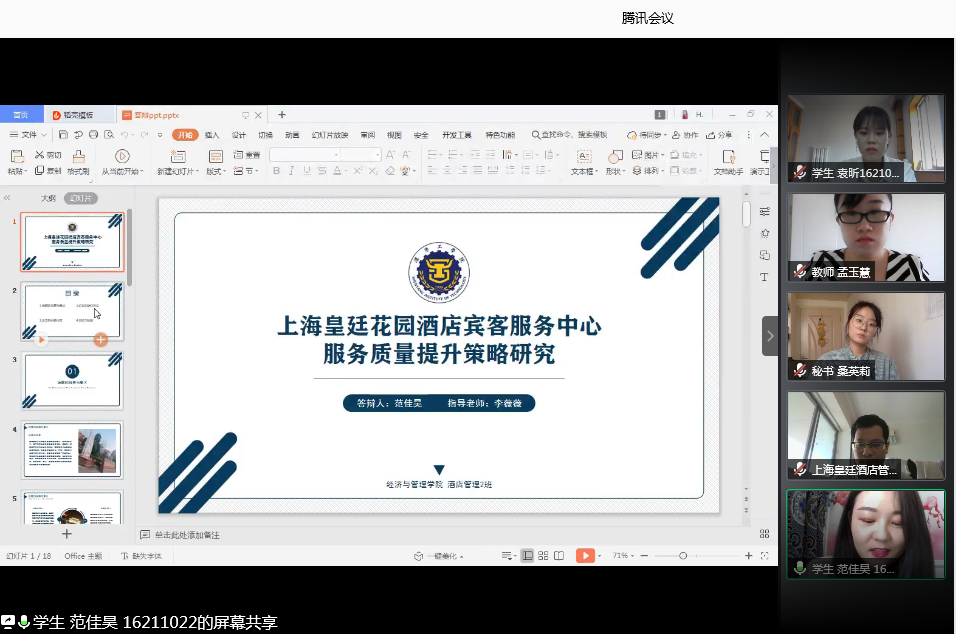
Task: Switch to slide sorter view
Action: pyautogui.click(x=544, y=555)
